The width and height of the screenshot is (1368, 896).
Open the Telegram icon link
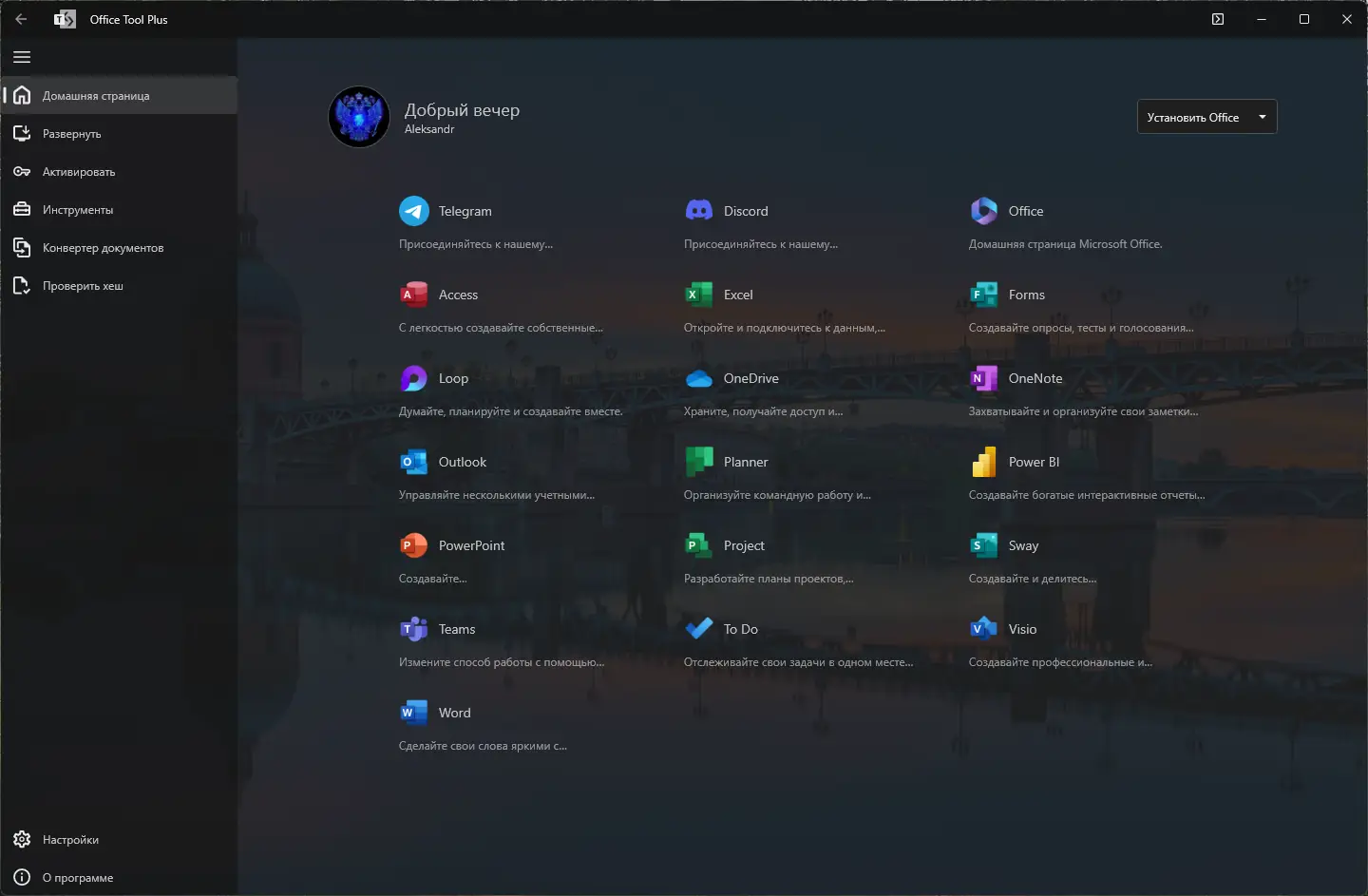pos(414,211)
